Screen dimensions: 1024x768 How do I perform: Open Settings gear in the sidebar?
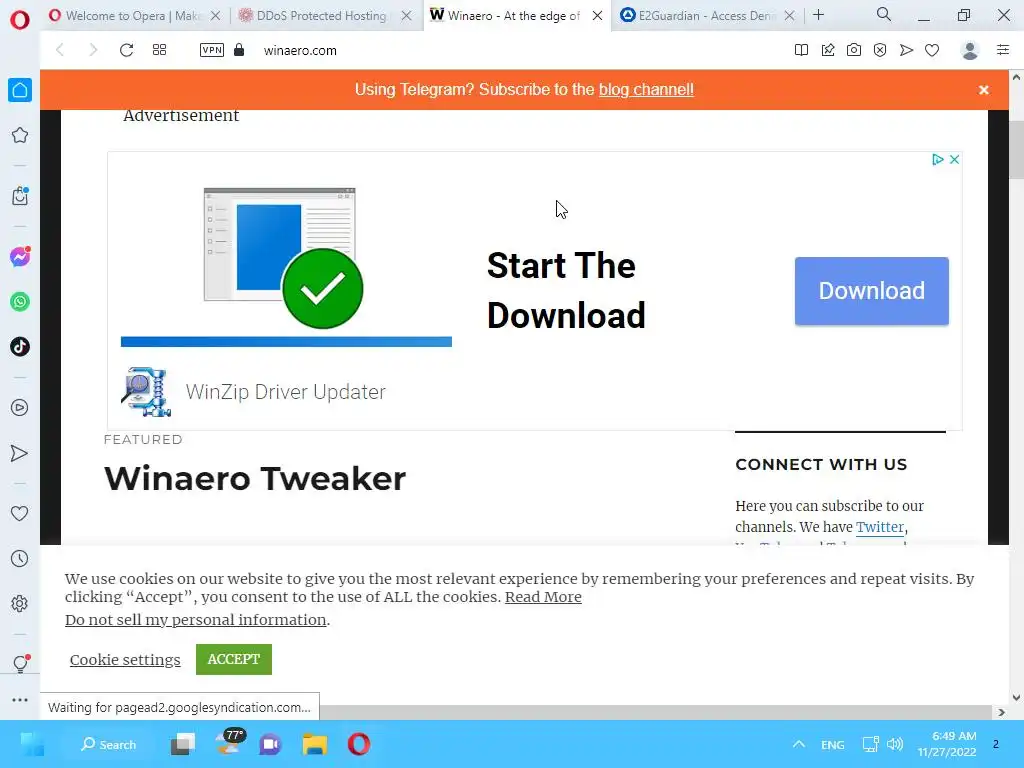(x=20, y=603)
